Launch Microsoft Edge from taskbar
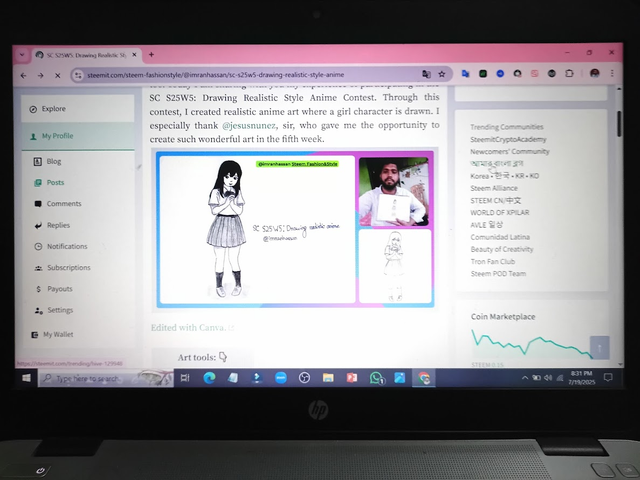Screen dimensions: 640x480 click(209, 378)
